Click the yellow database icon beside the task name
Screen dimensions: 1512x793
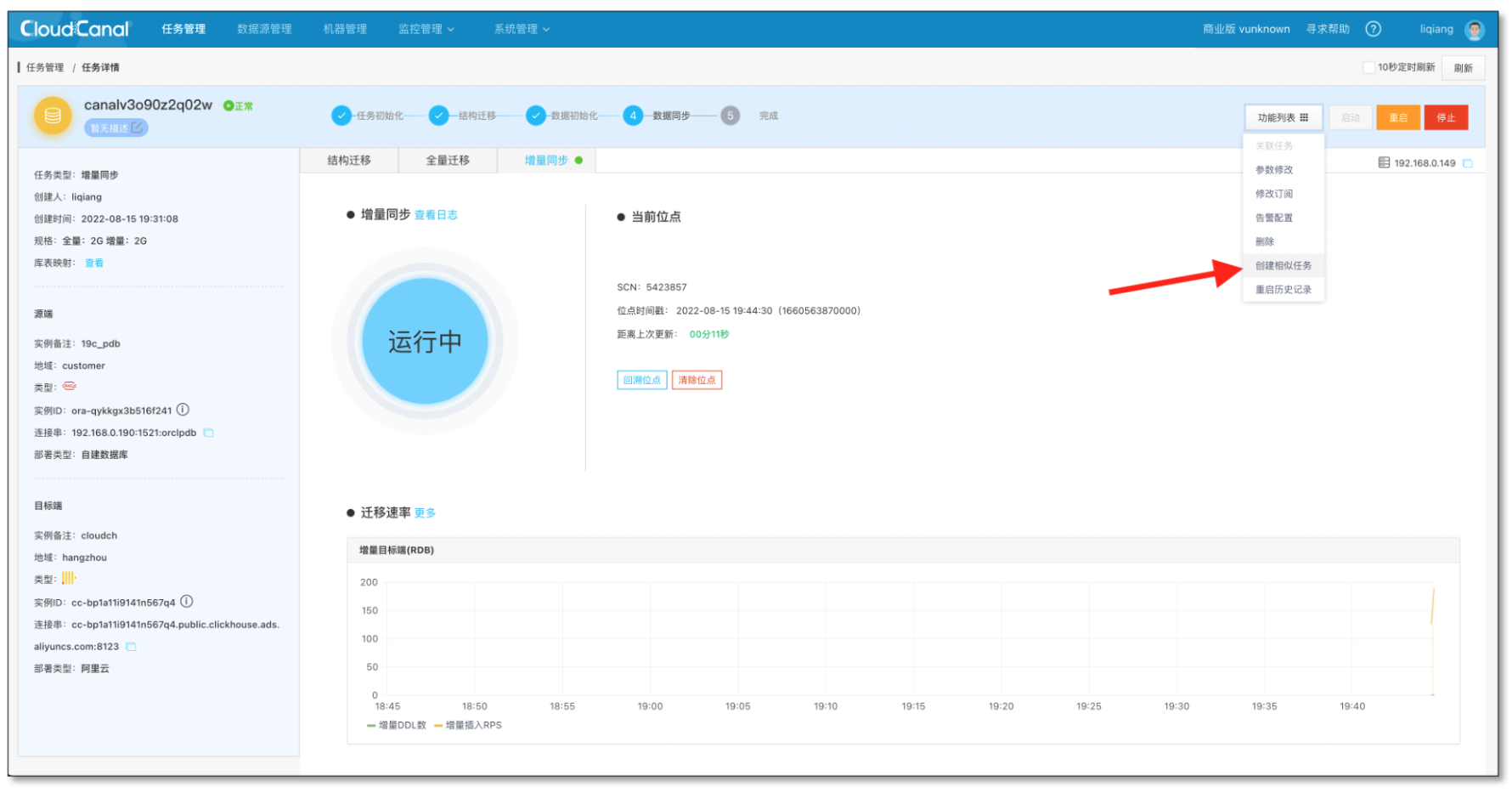53,115
